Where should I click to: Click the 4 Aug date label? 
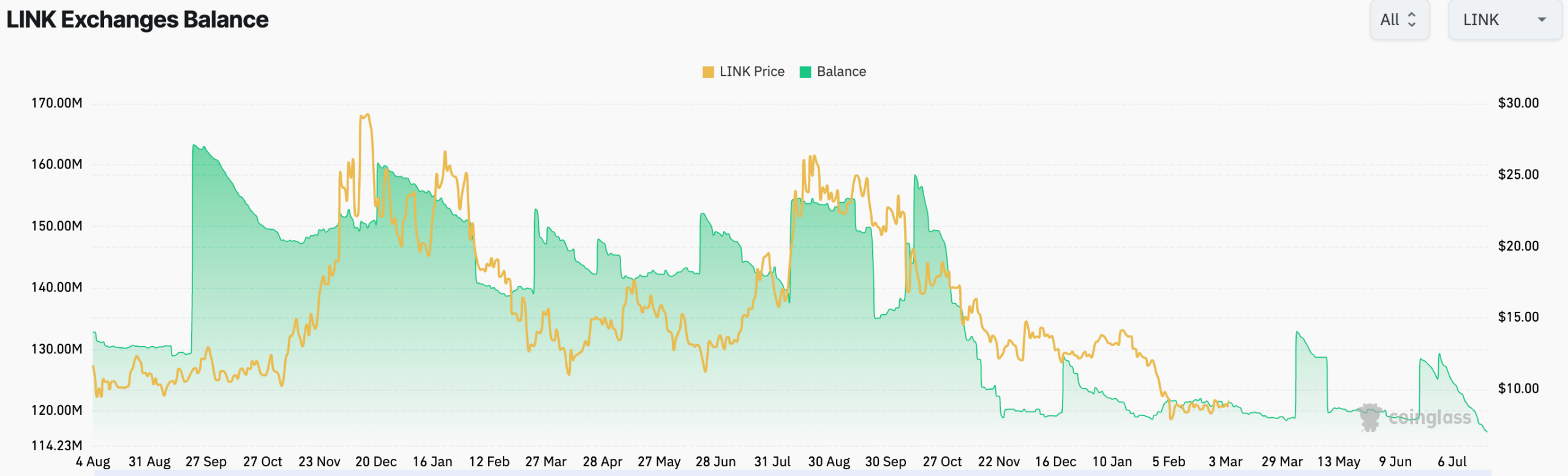[93, 462]
